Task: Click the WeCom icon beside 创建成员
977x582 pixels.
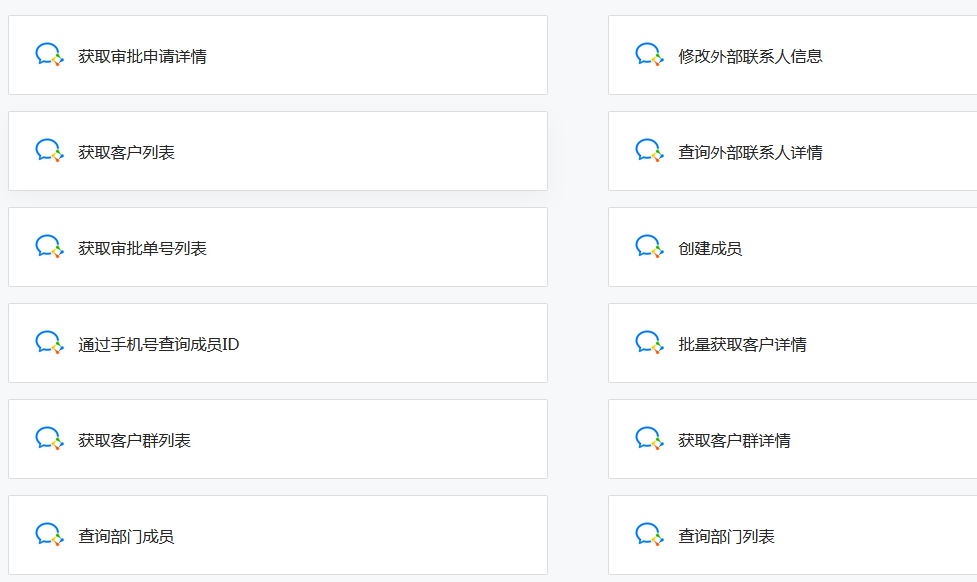Action: [x=649, y=247]
